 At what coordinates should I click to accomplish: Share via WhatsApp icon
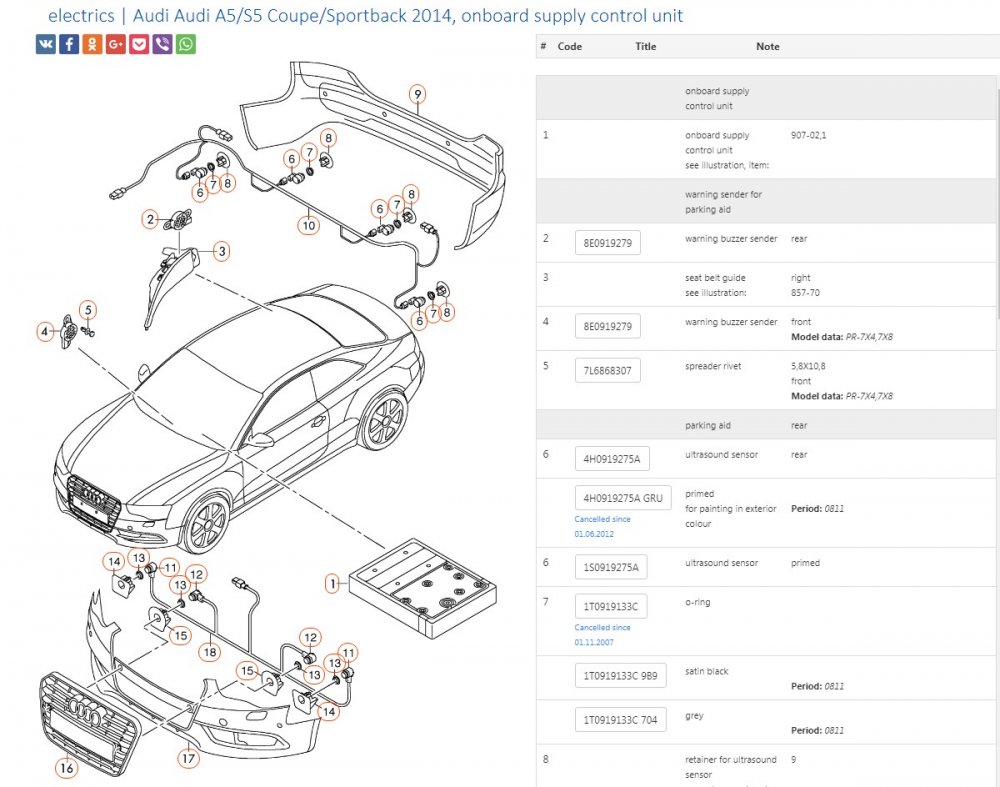pyautogui.click(x=186, y=44)
